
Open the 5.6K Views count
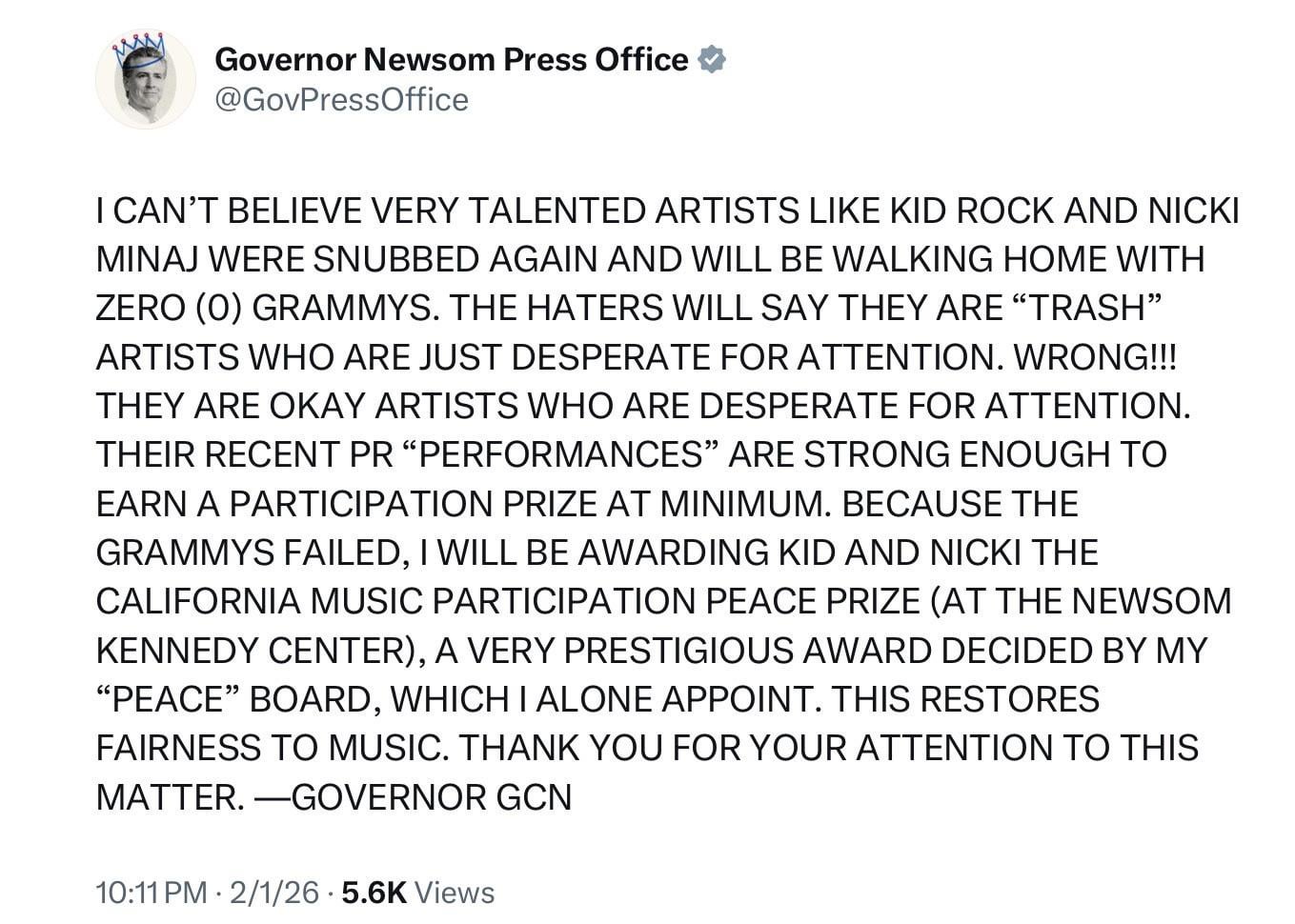point(418,893)
